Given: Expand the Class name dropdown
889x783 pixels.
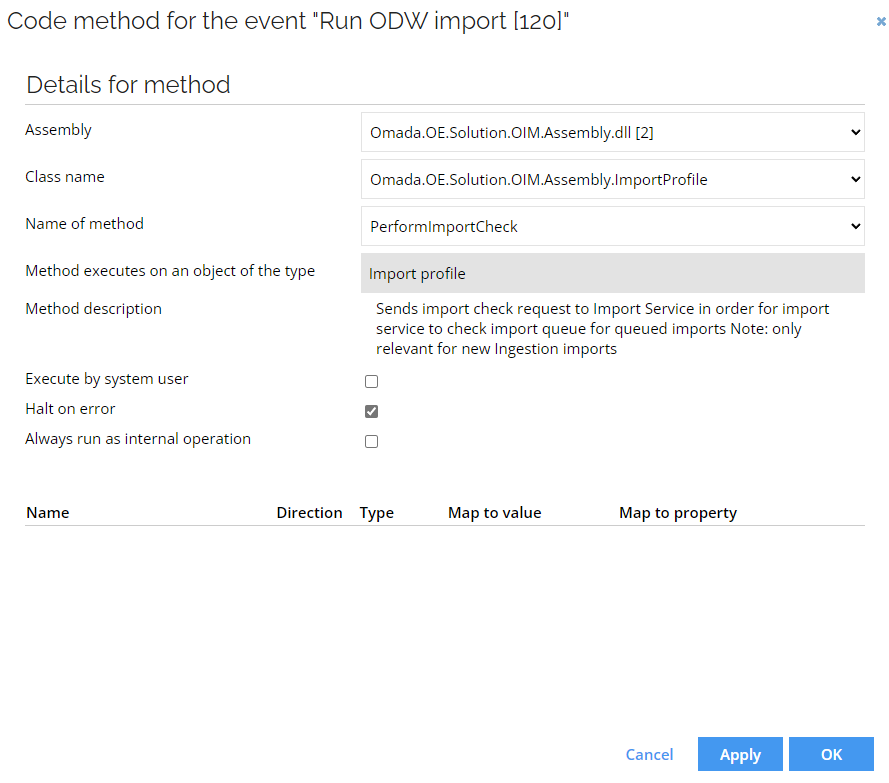Looking at the screenshot, I should pyautogui.click(x=612, y=179).
